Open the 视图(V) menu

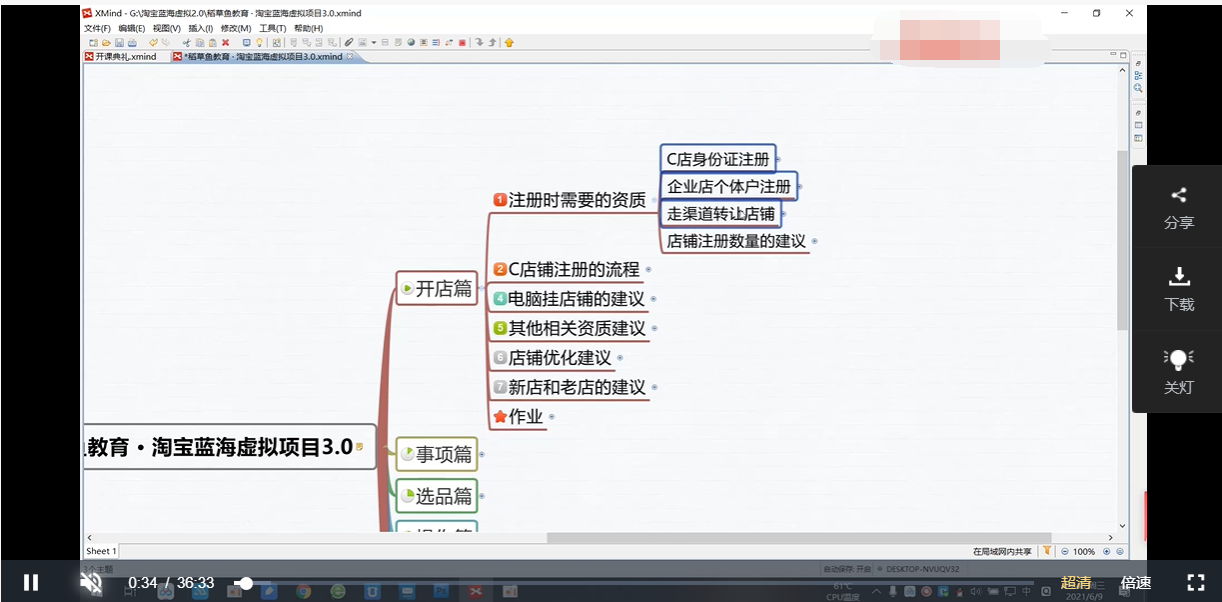pyautogui.click(x=167, y=29)
